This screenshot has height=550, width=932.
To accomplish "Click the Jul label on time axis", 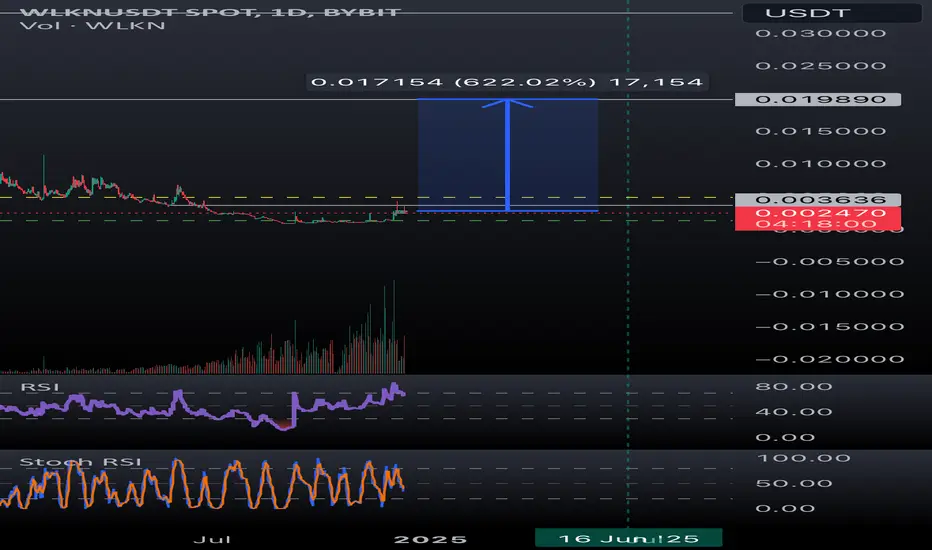I will [x=212, y=539].
